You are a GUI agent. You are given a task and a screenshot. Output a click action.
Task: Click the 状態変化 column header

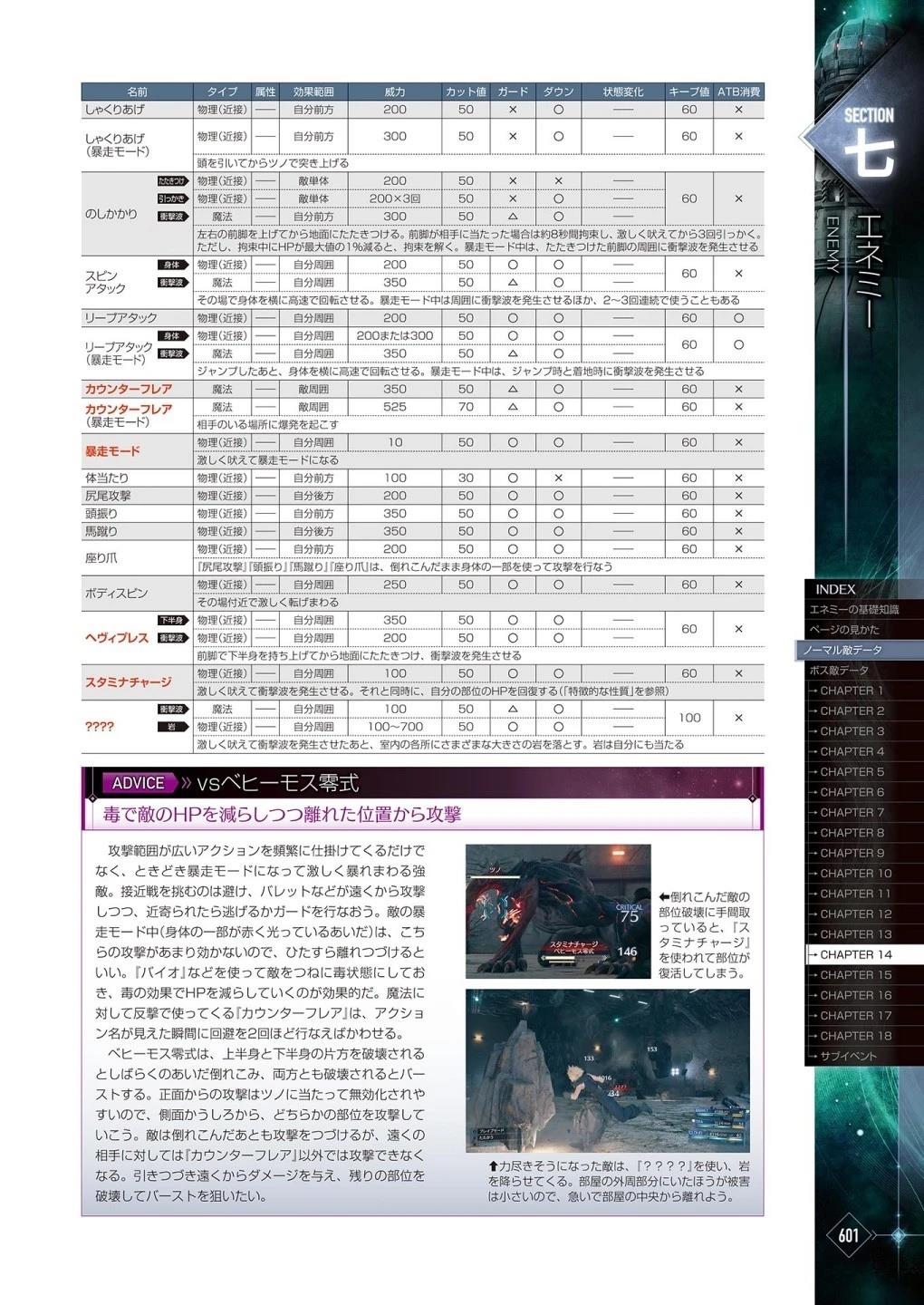[623, 92]
